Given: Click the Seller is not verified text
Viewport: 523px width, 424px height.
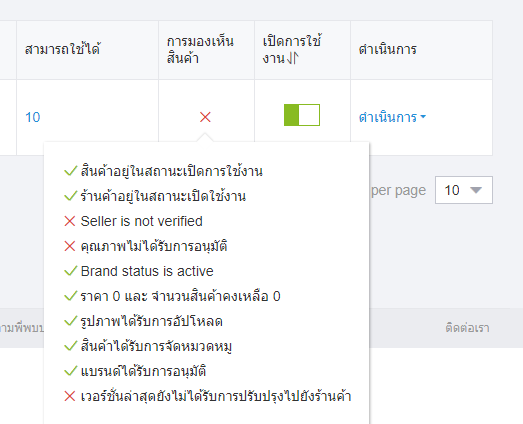Looking at the screenshot, I should tap(141, 221).
